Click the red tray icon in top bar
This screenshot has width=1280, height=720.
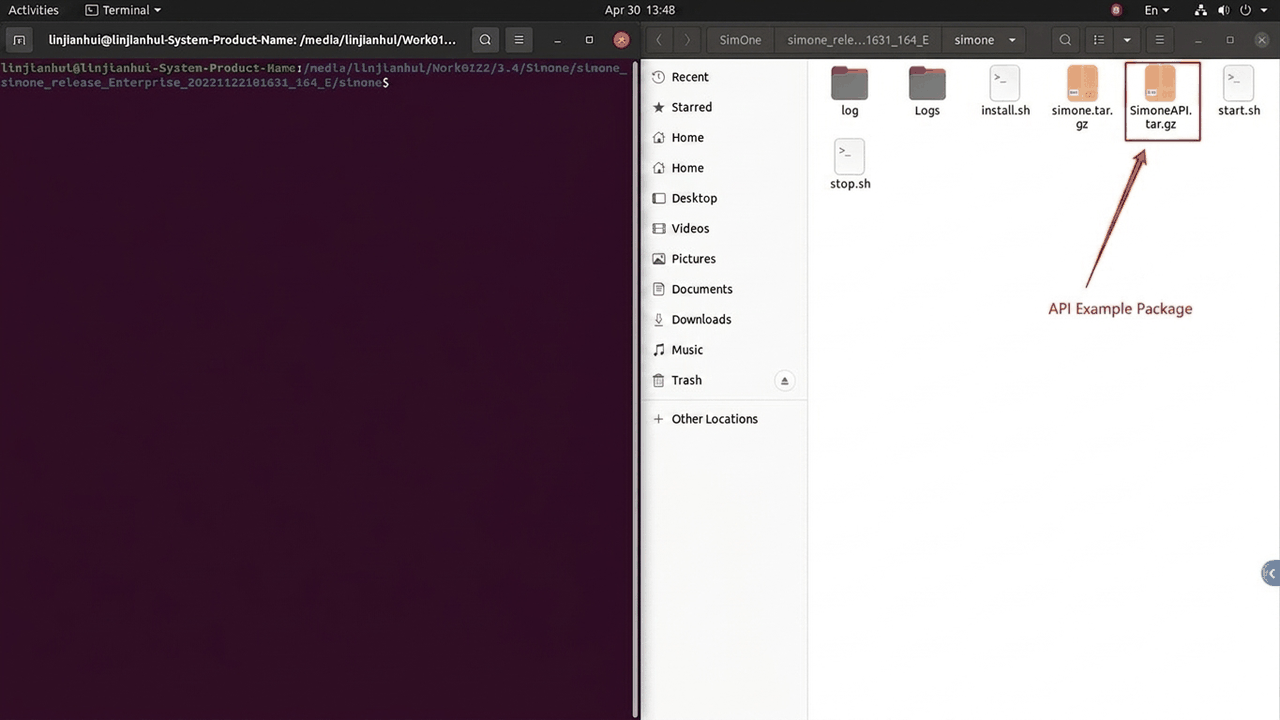(1117, 10)
